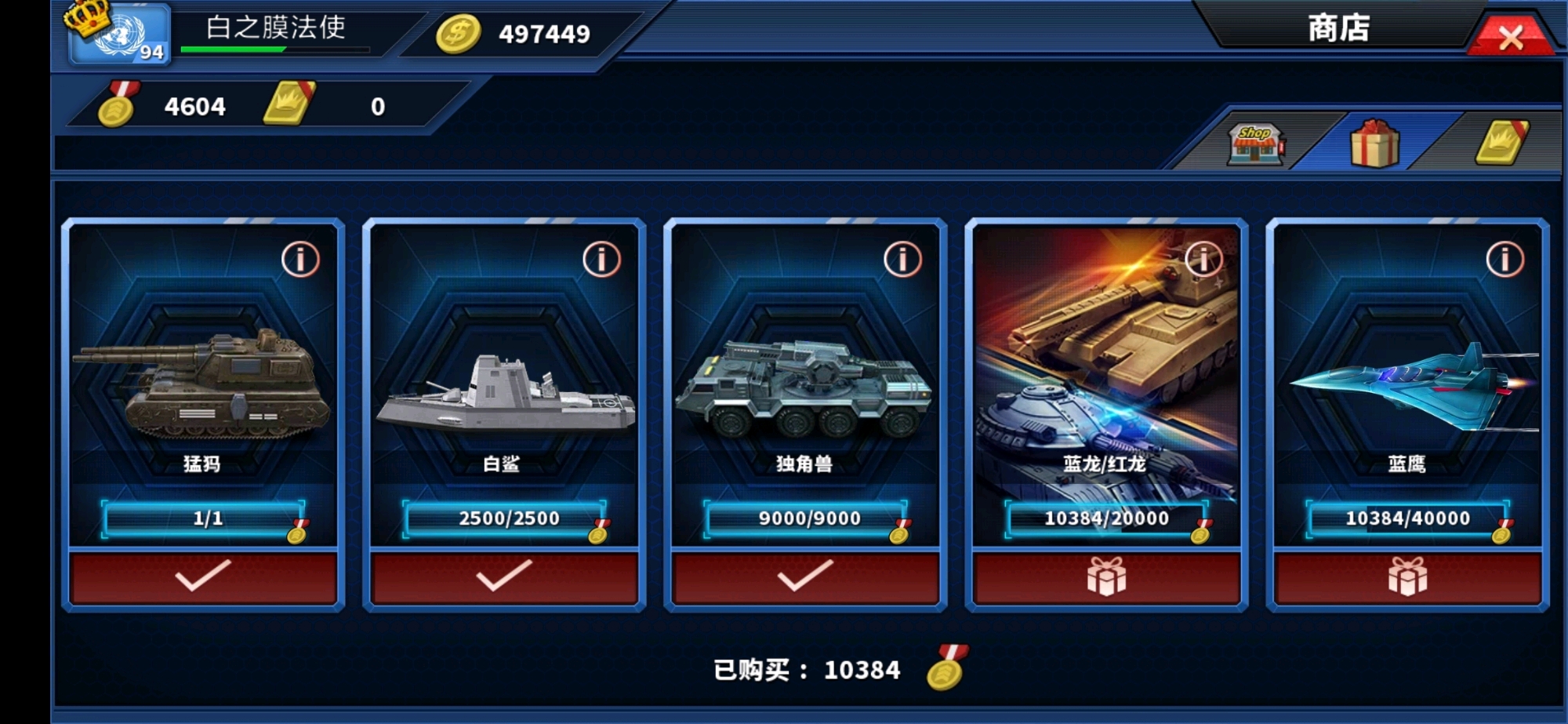The image size is (1568, 724).
Task: Claim the 蓝鹰 gift reward
Action: pos(1407,577)
